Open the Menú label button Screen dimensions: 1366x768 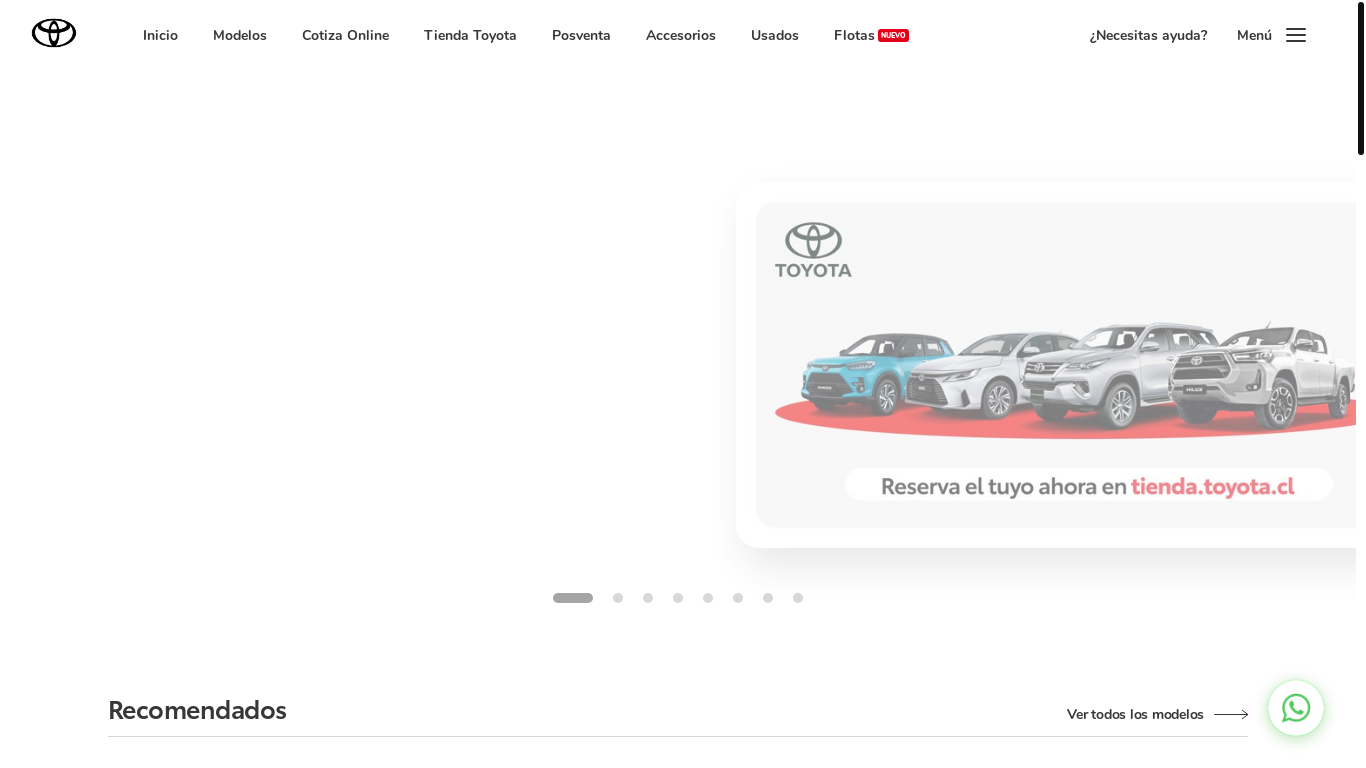1254,35
